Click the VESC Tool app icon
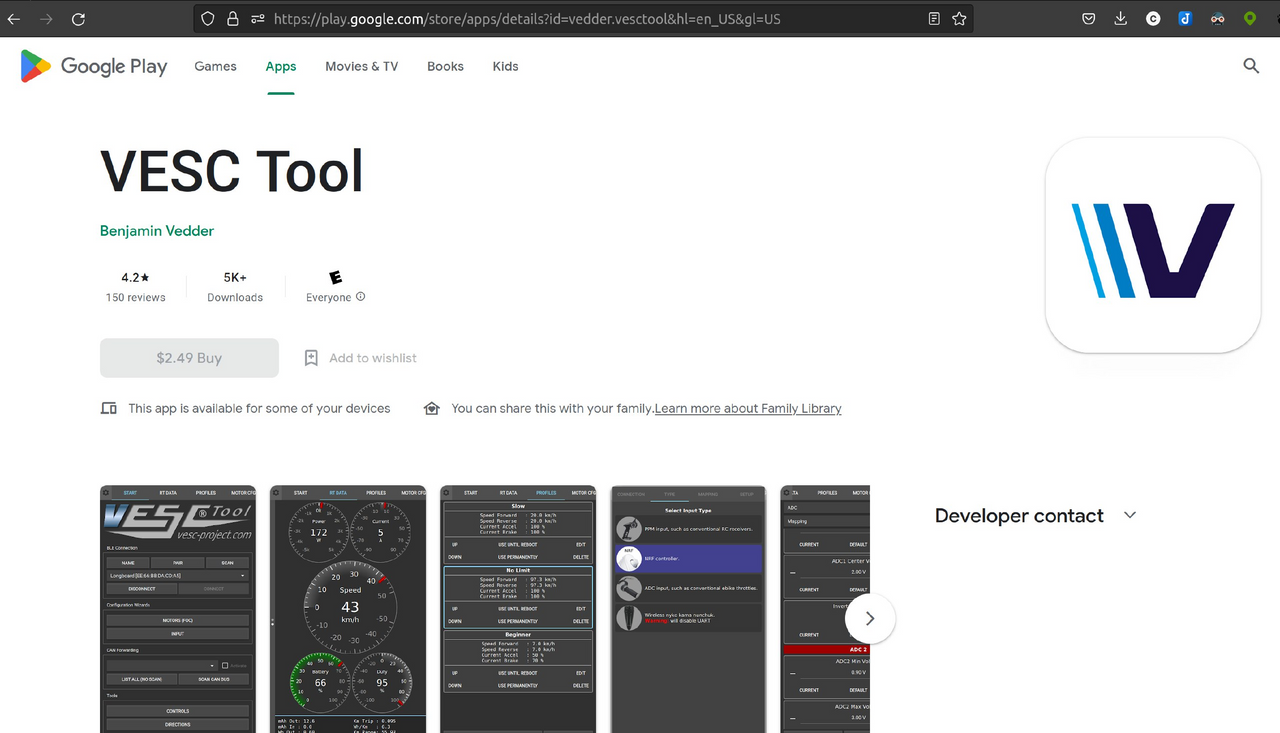 (x=1153, y=245)
